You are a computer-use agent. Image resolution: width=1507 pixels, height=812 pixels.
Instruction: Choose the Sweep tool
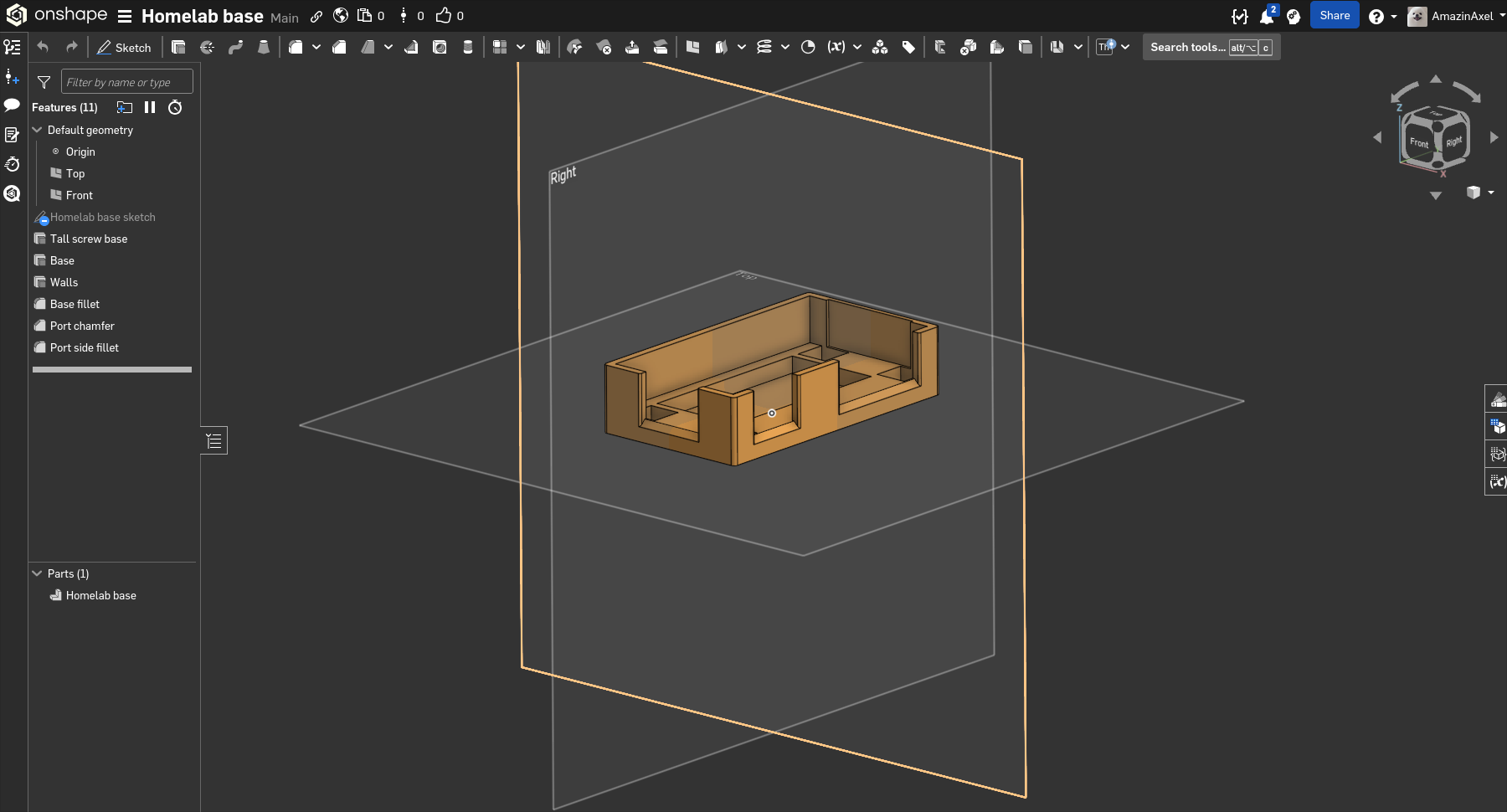235,48
